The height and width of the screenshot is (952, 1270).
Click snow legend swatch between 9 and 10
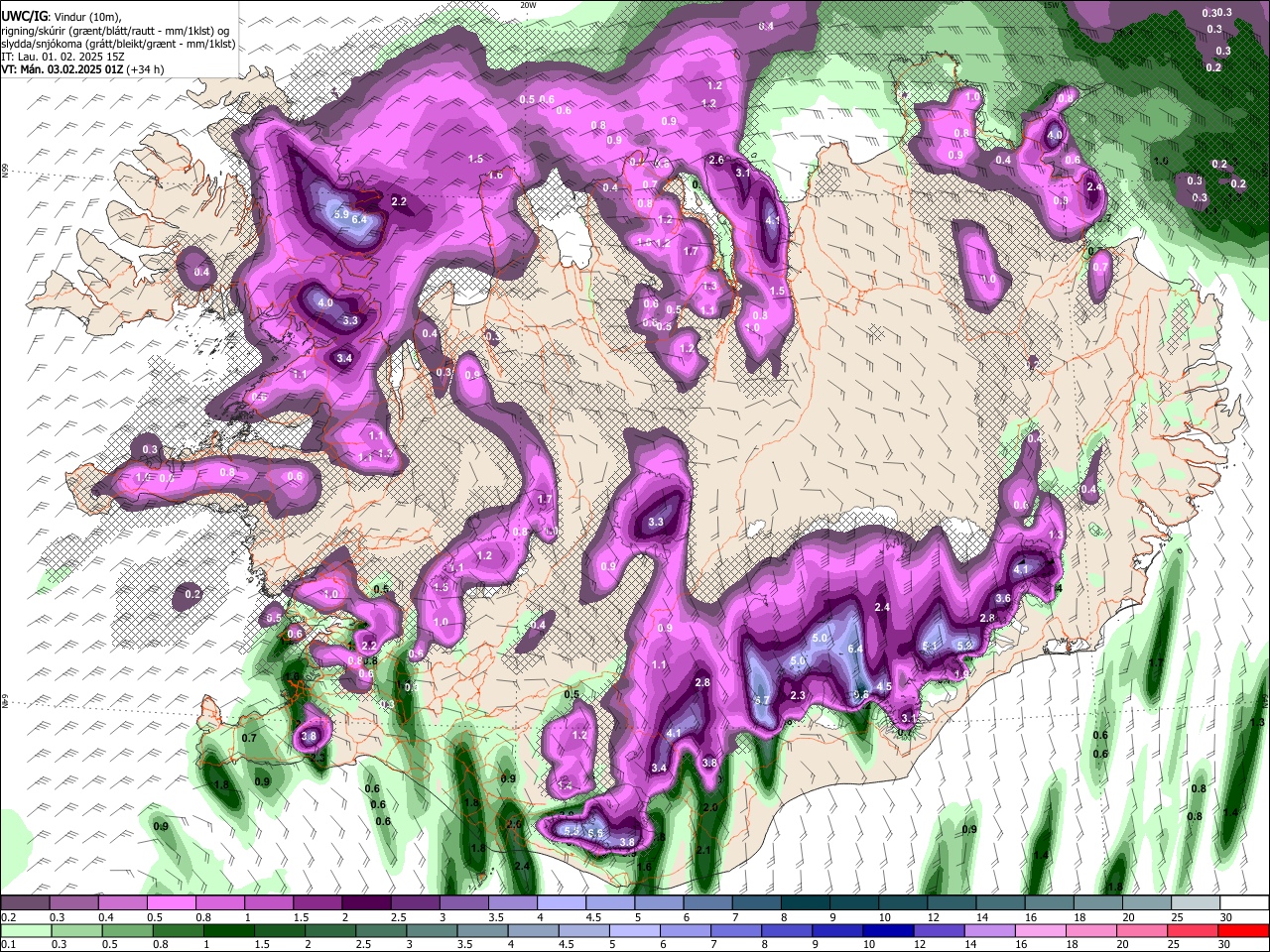pyautogui.click(x=854, y=903)
